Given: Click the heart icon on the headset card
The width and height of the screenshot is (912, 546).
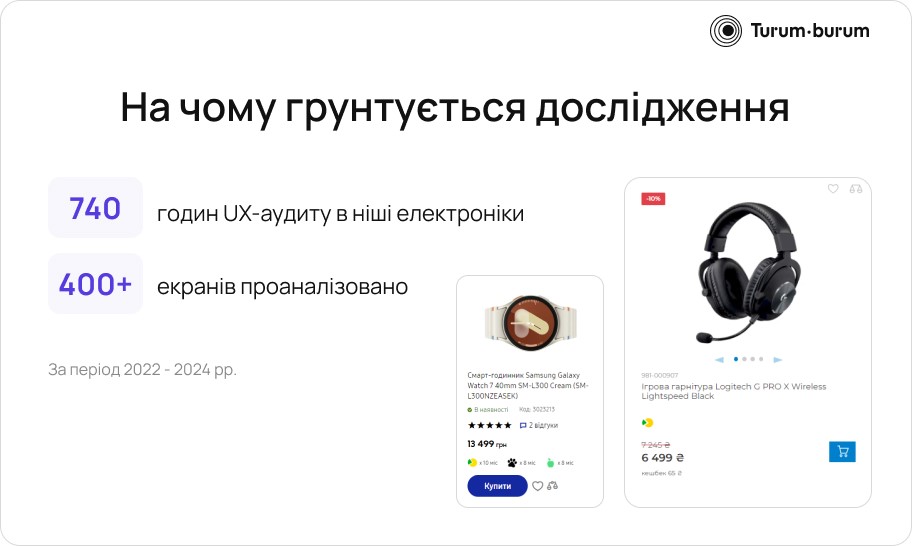Looking at the screenshot, I should (x=833, y=188).
